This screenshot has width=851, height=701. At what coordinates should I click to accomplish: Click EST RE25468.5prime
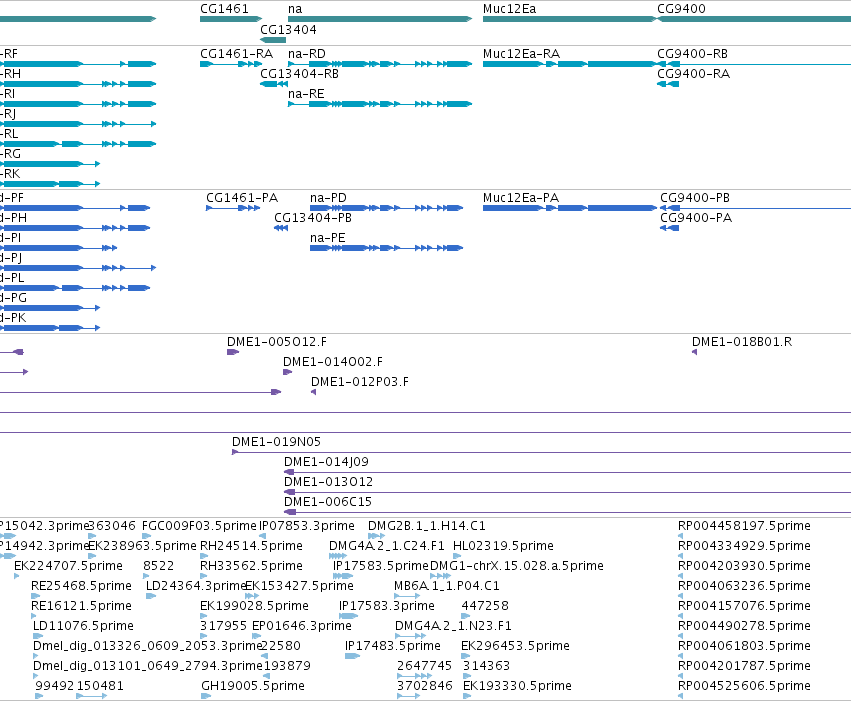click(81, 586)
